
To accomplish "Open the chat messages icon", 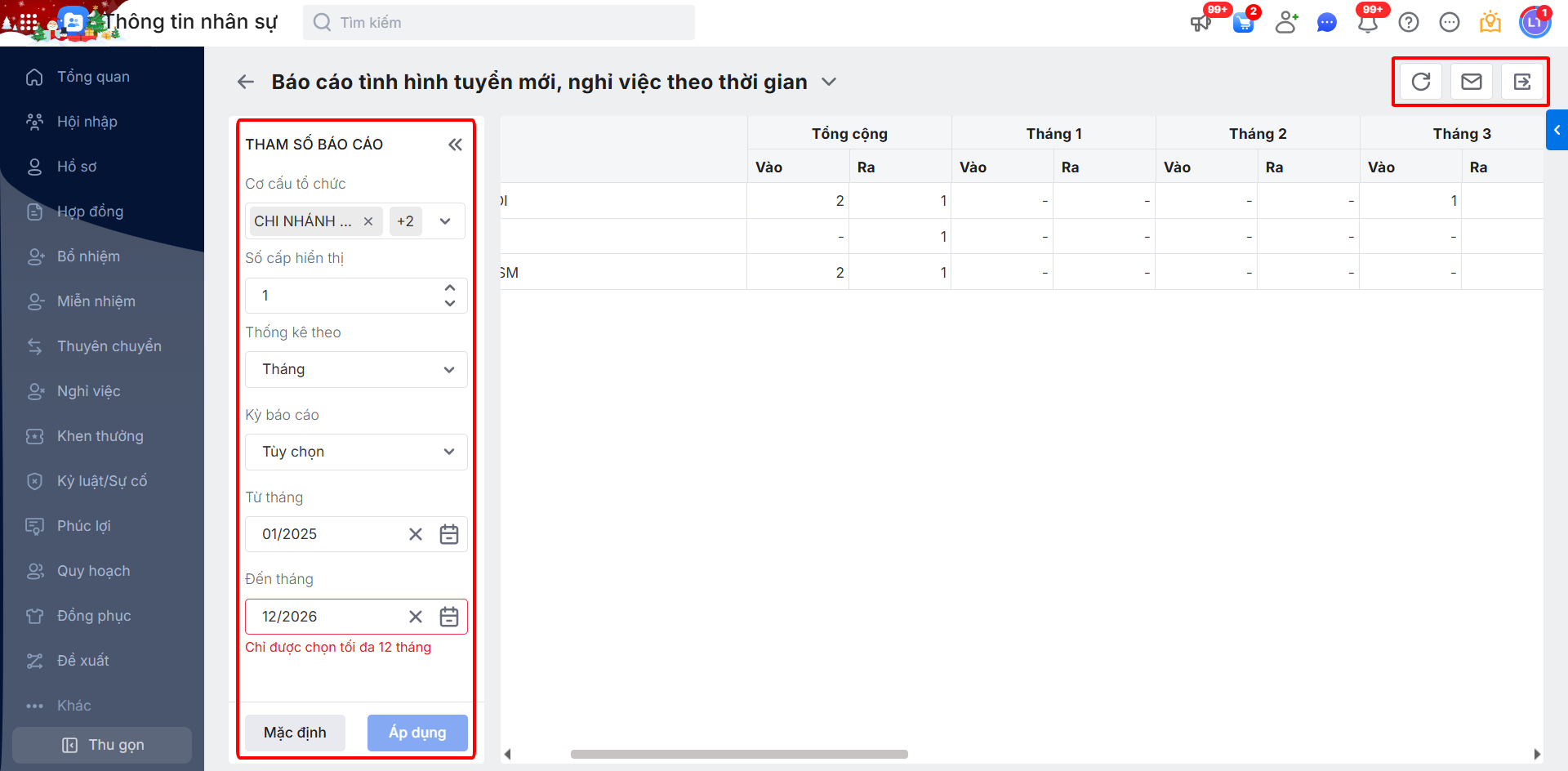I will point(1327,23).
